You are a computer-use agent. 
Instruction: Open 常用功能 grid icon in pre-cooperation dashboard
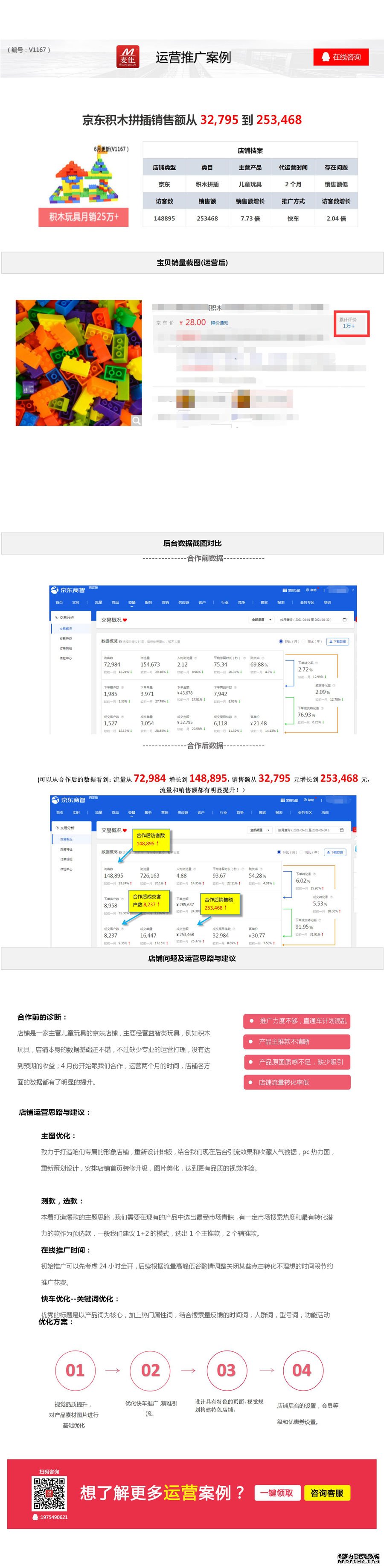[x=284, y=590]
